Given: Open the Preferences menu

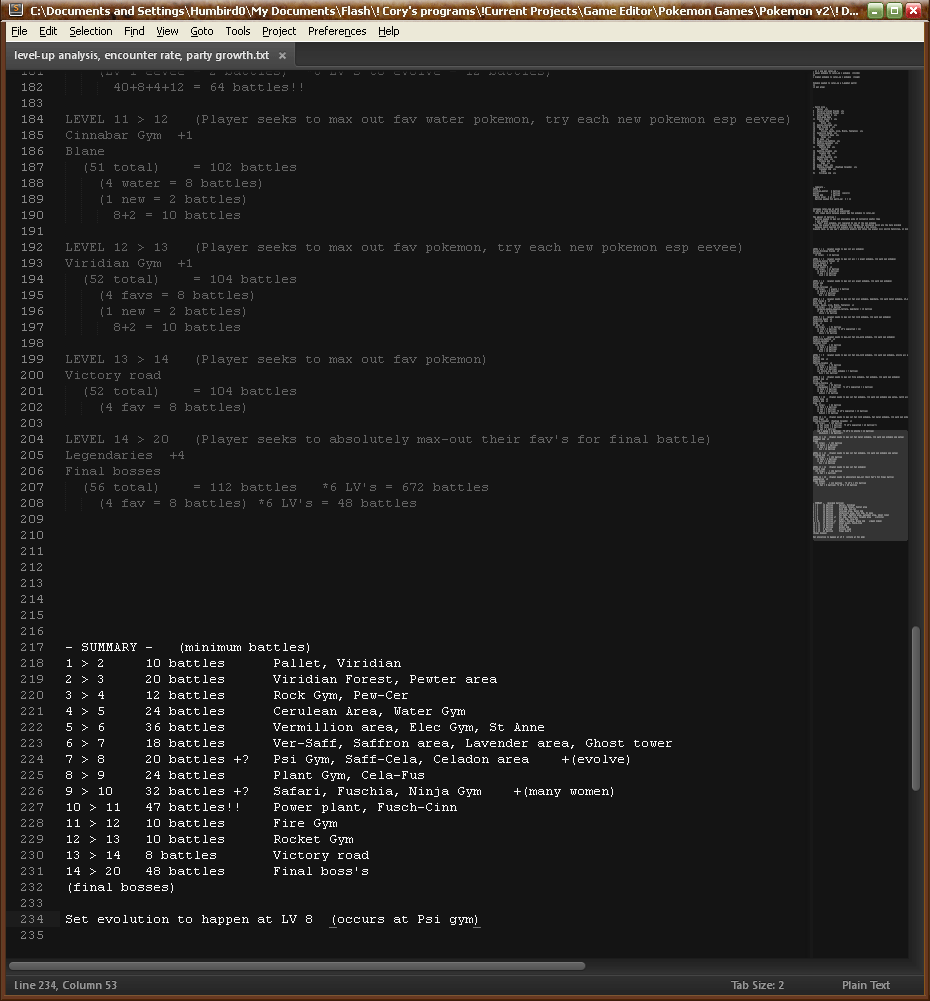Looking at the screenshot, I should coord(337,31).
